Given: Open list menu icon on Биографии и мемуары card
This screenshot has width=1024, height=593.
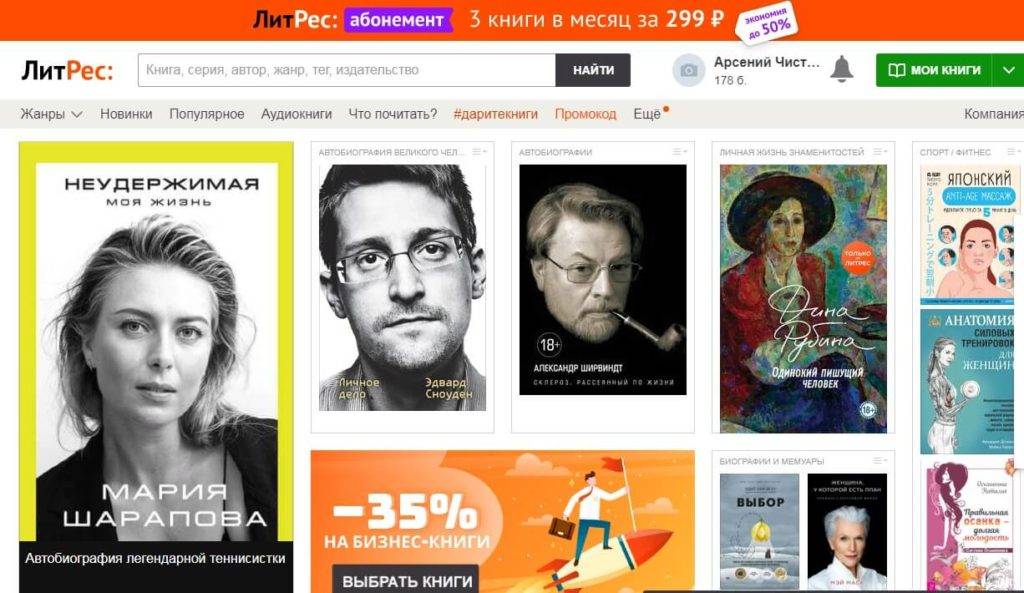Looking at the screenshot, I should coord(880,460).
